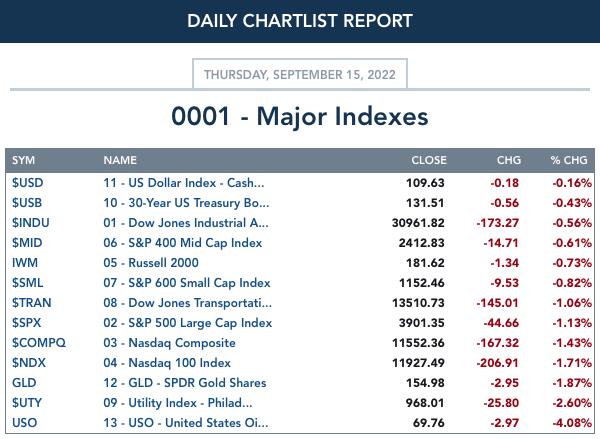Open the $USB symbol link
Screen dimensions: 600x439
[x=27, y=203]
